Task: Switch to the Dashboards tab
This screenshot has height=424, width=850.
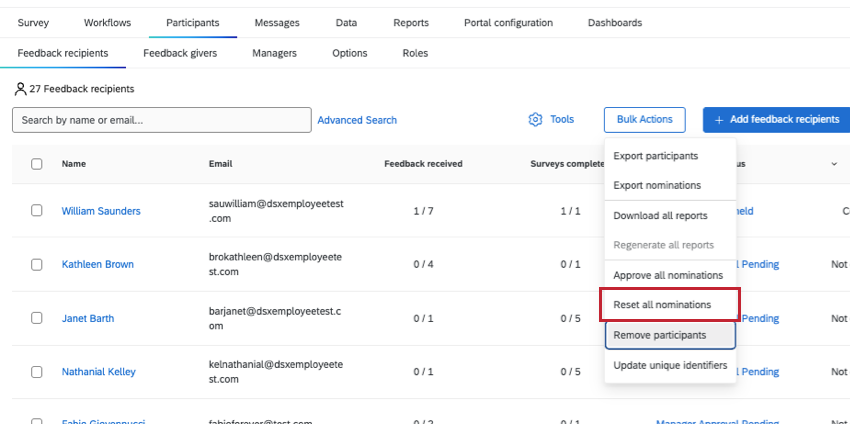Action: point(615,23)
